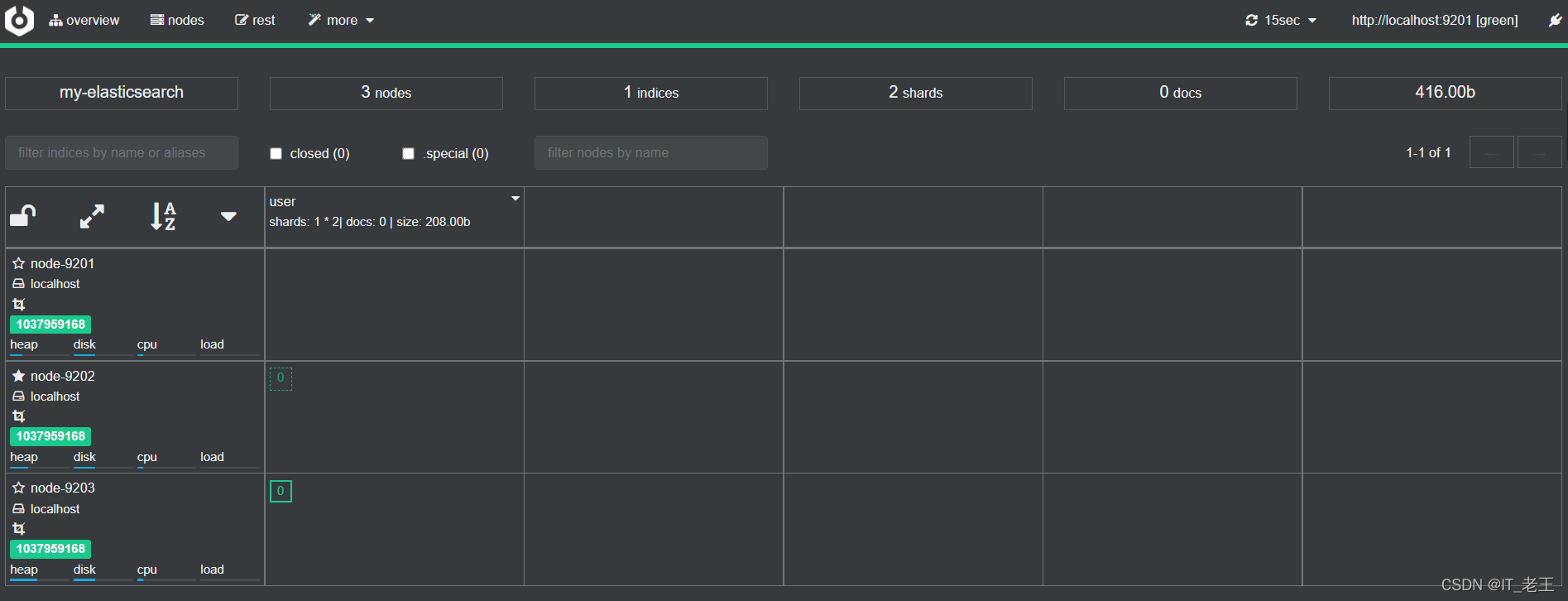
Task: Click the my-elasticsearch cluster name box
Action: 122,93
